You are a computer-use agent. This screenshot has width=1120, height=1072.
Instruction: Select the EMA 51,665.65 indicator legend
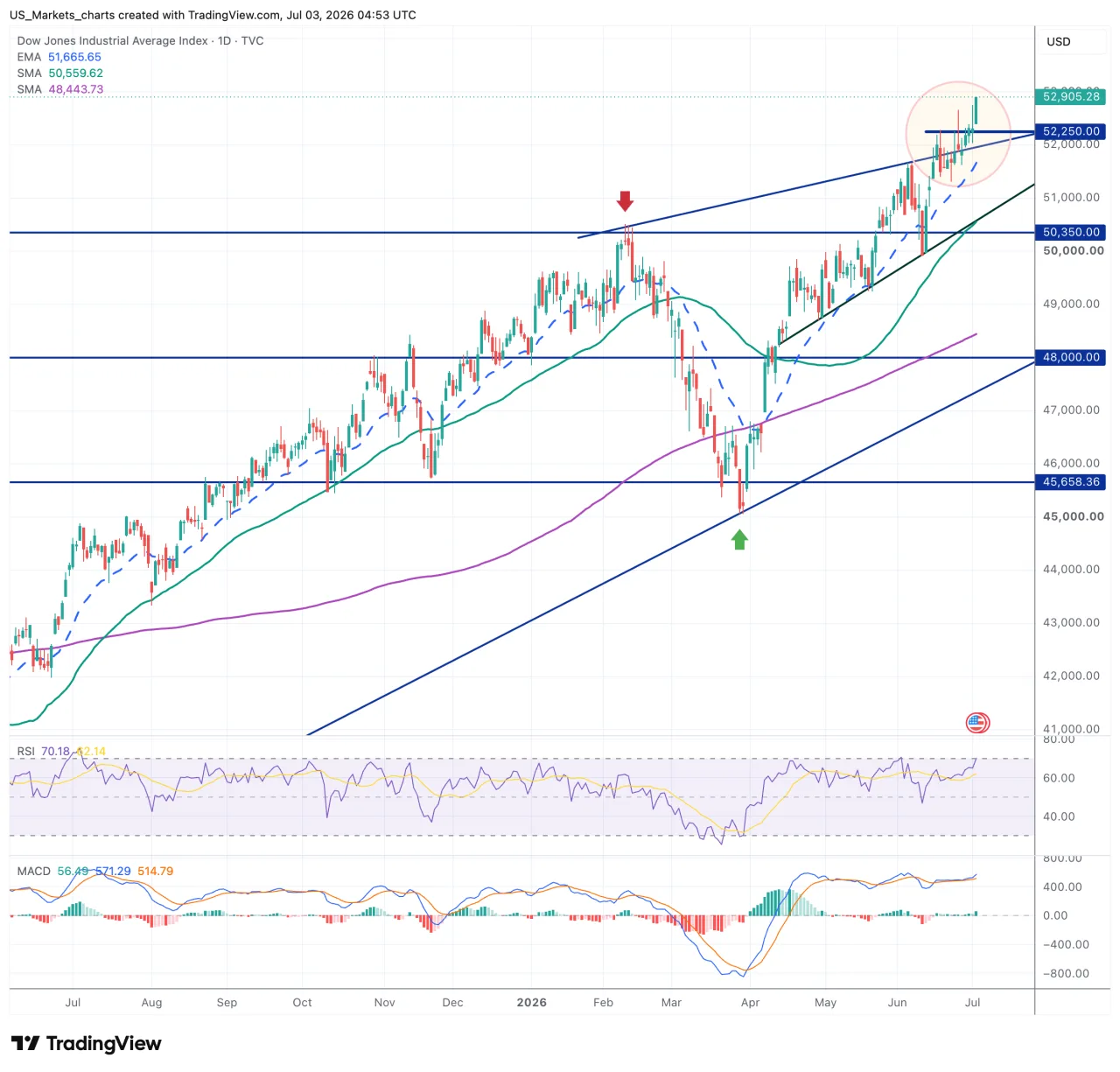tap(59, 57)
